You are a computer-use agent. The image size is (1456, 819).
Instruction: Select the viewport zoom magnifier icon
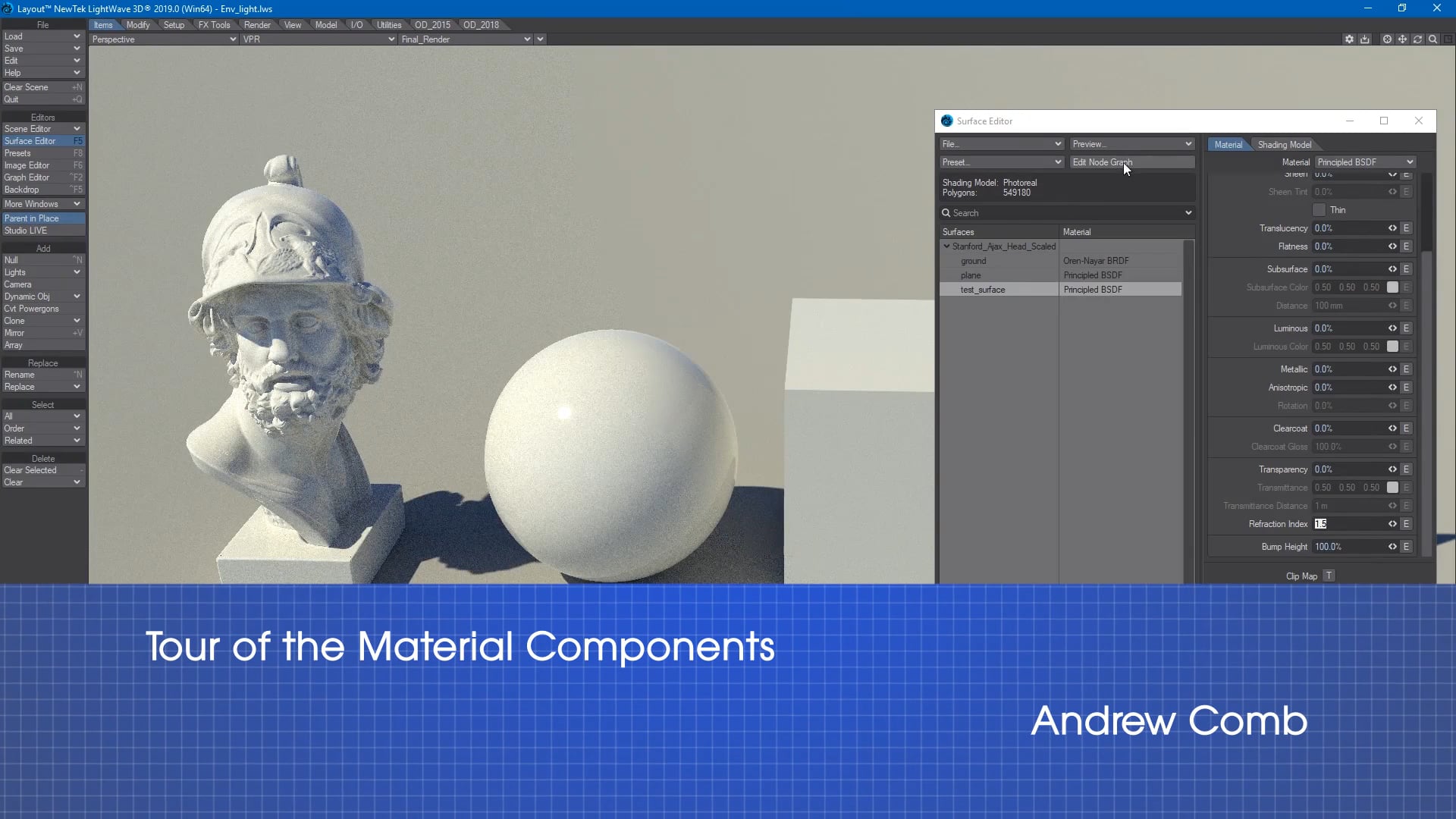pyautogui.click(x=1432, y=39)
